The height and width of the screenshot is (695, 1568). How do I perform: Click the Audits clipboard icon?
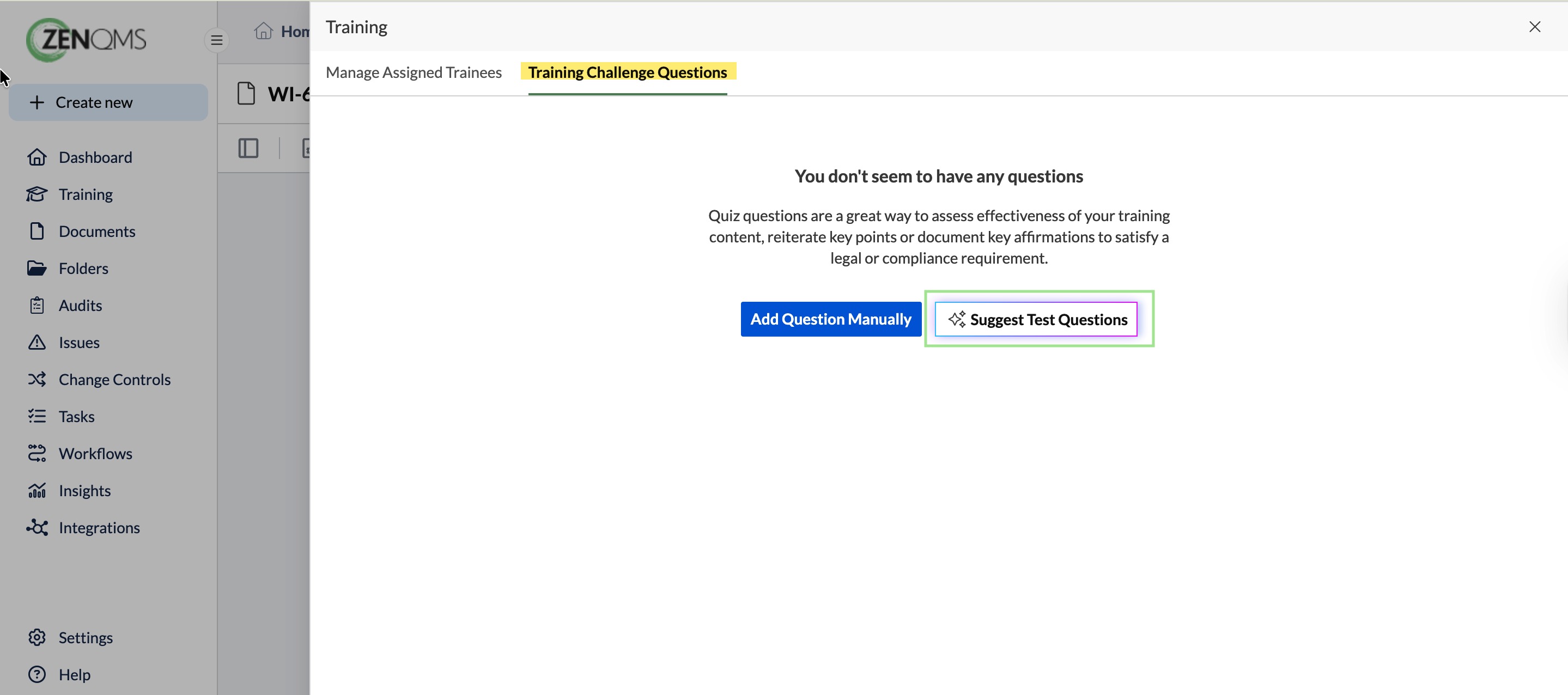(37, 306)
